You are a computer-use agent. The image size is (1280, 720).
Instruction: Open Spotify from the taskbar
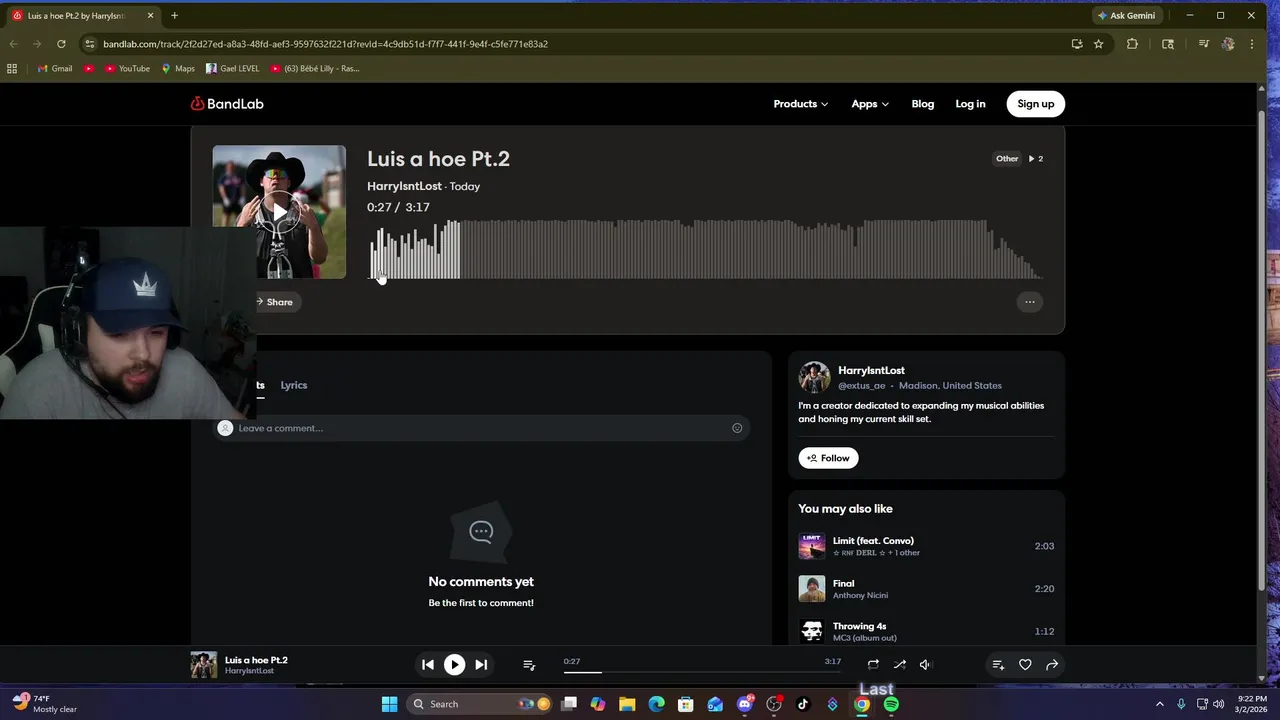pyautogui.click(x=891, y=704)
